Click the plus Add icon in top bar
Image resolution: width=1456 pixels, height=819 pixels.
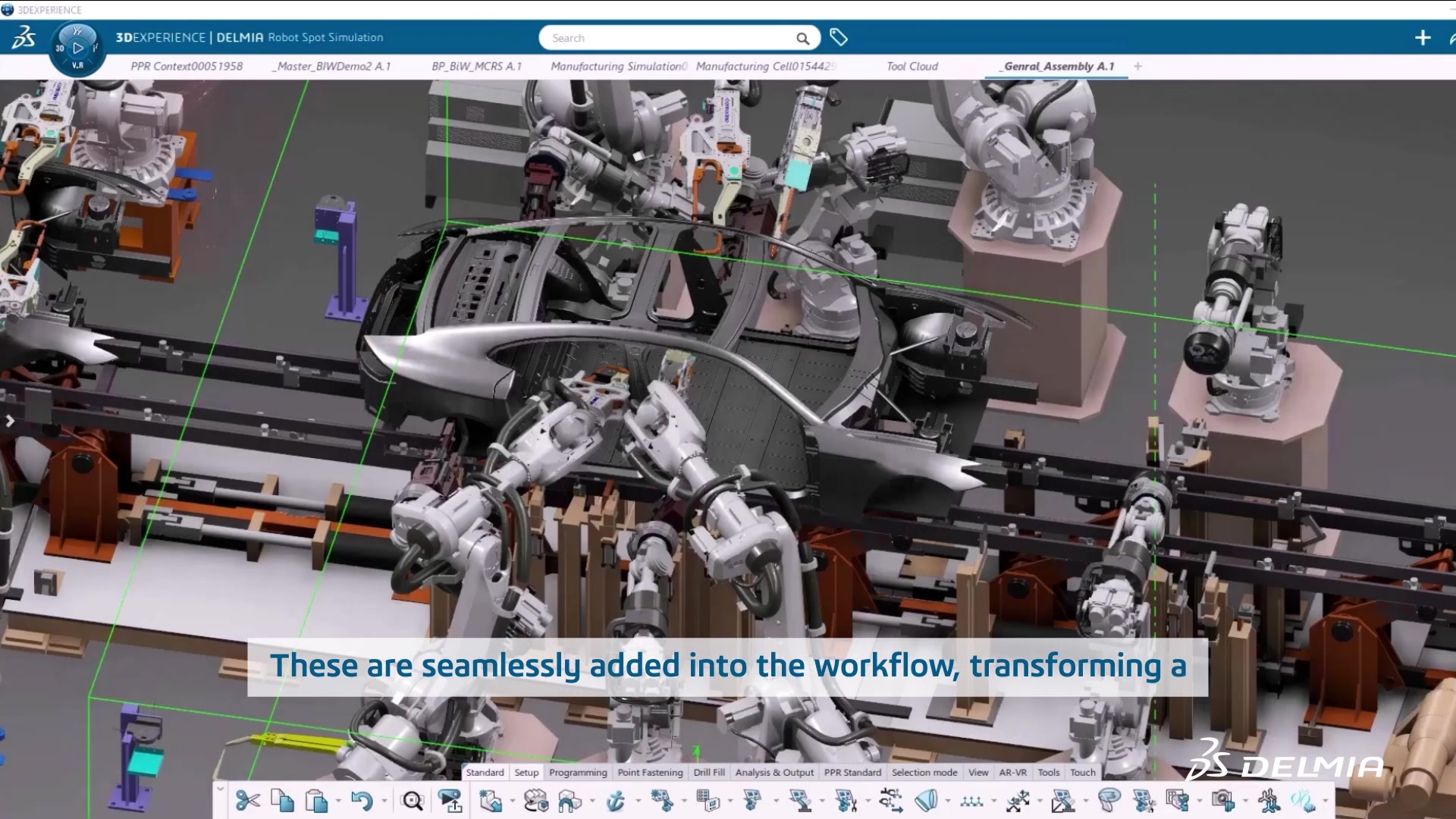1423,37
